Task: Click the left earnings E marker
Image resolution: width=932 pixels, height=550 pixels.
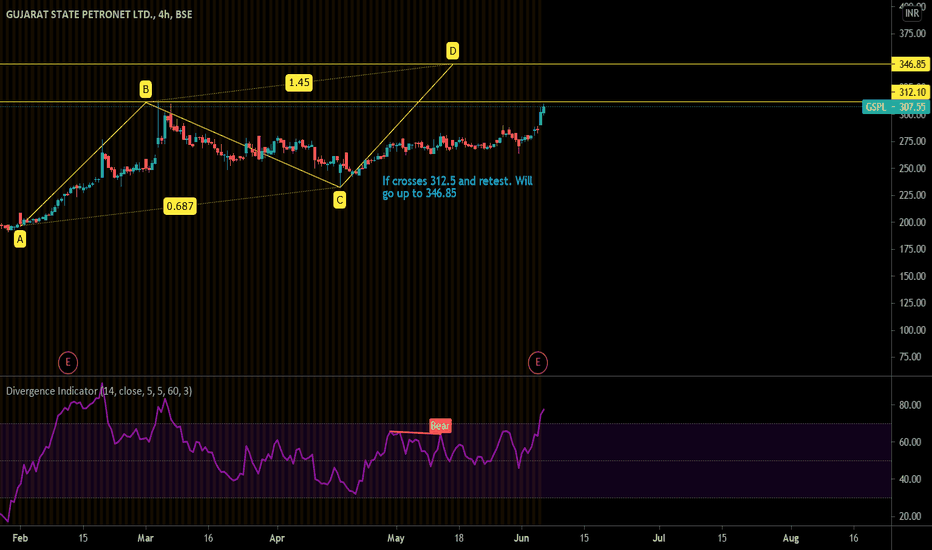Action: point(68,362)
